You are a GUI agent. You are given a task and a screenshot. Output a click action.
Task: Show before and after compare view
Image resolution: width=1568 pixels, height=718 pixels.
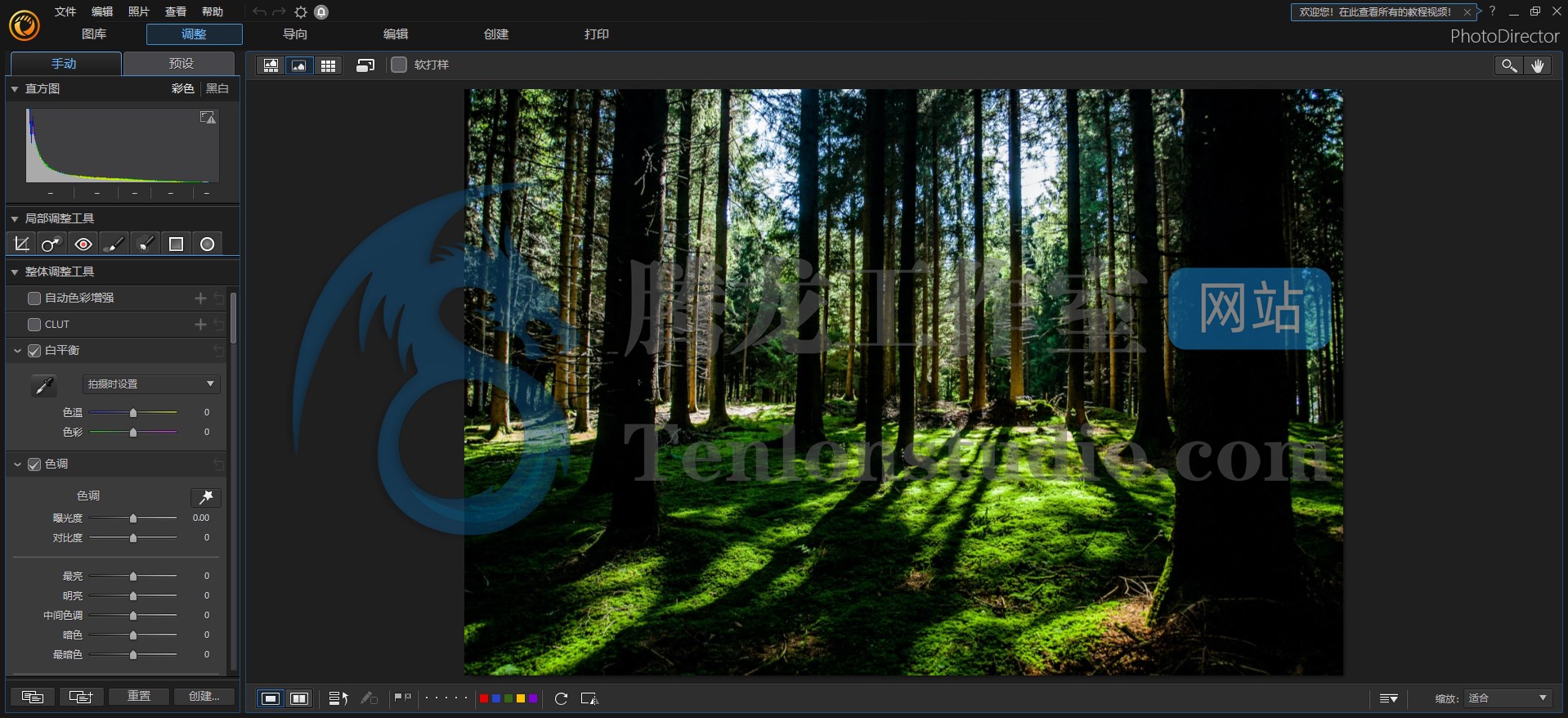pyautogui.click(x=299, y=698)
